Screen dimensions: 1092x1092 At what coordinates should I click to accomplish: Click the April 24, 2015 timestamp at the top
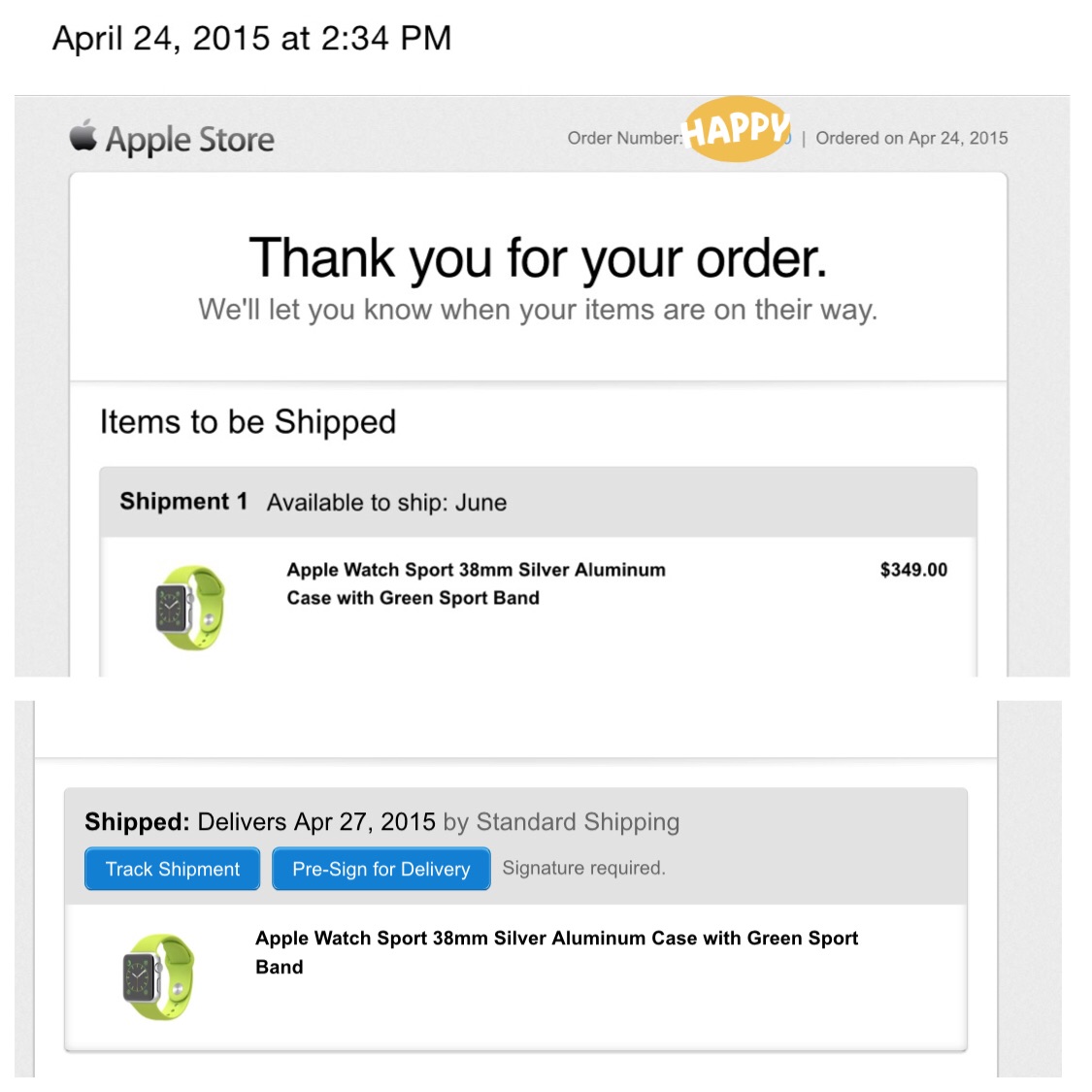click(251, 38)
